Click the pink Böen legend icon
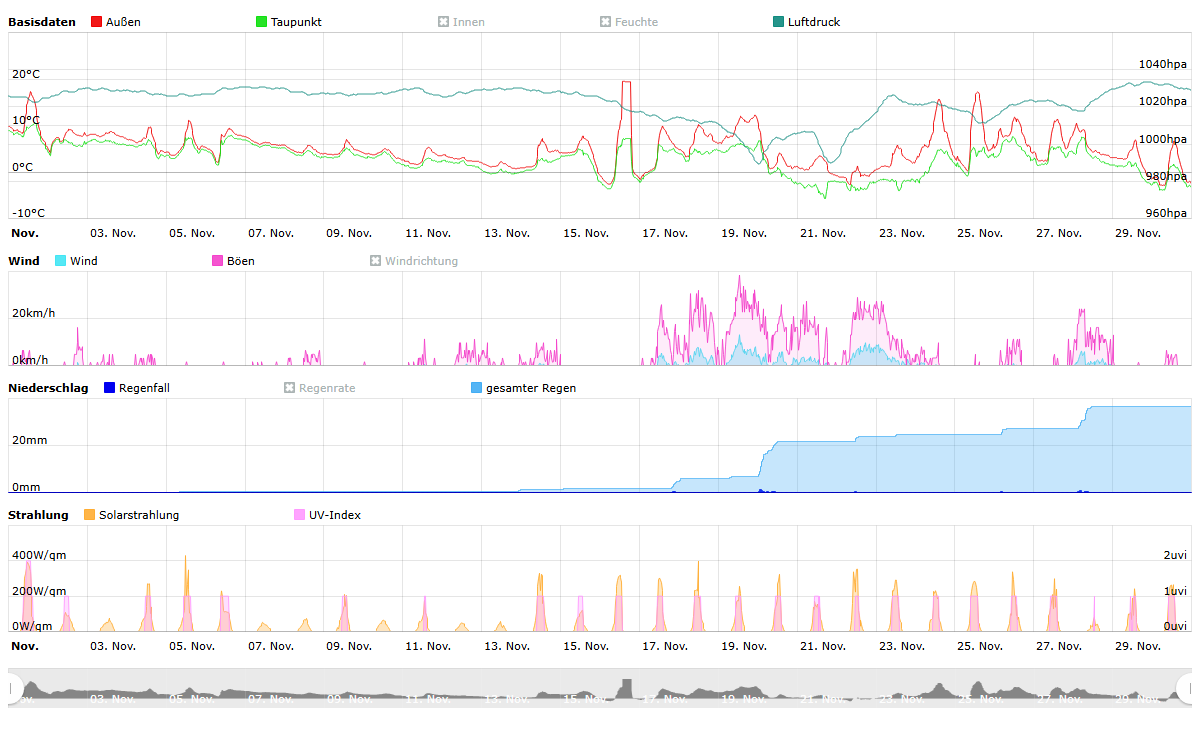 pyautogui.click(x=218, y=261)
